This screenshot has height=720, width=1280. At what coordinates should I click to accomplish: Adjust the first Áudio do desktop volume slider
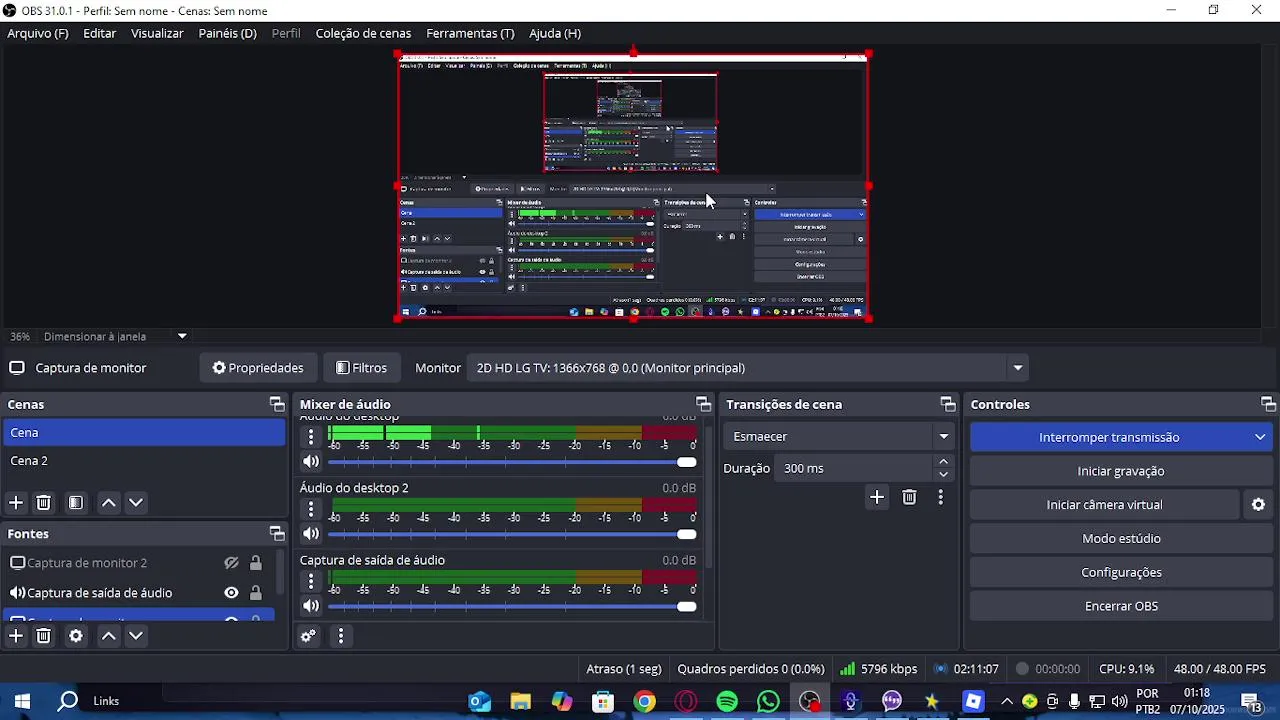[512, 462]
